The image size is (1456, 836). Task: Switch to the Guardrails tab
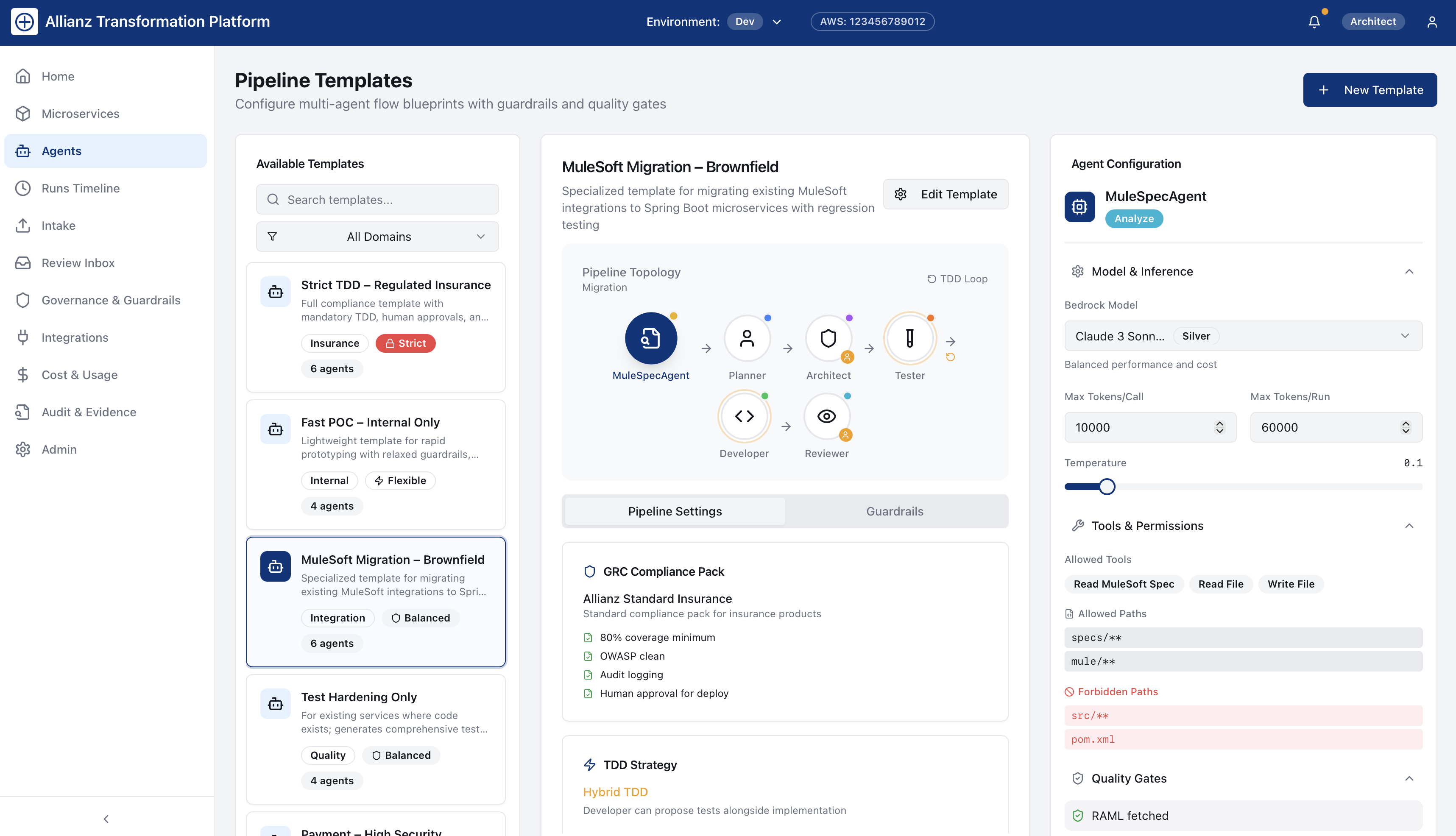click(895, 511)
